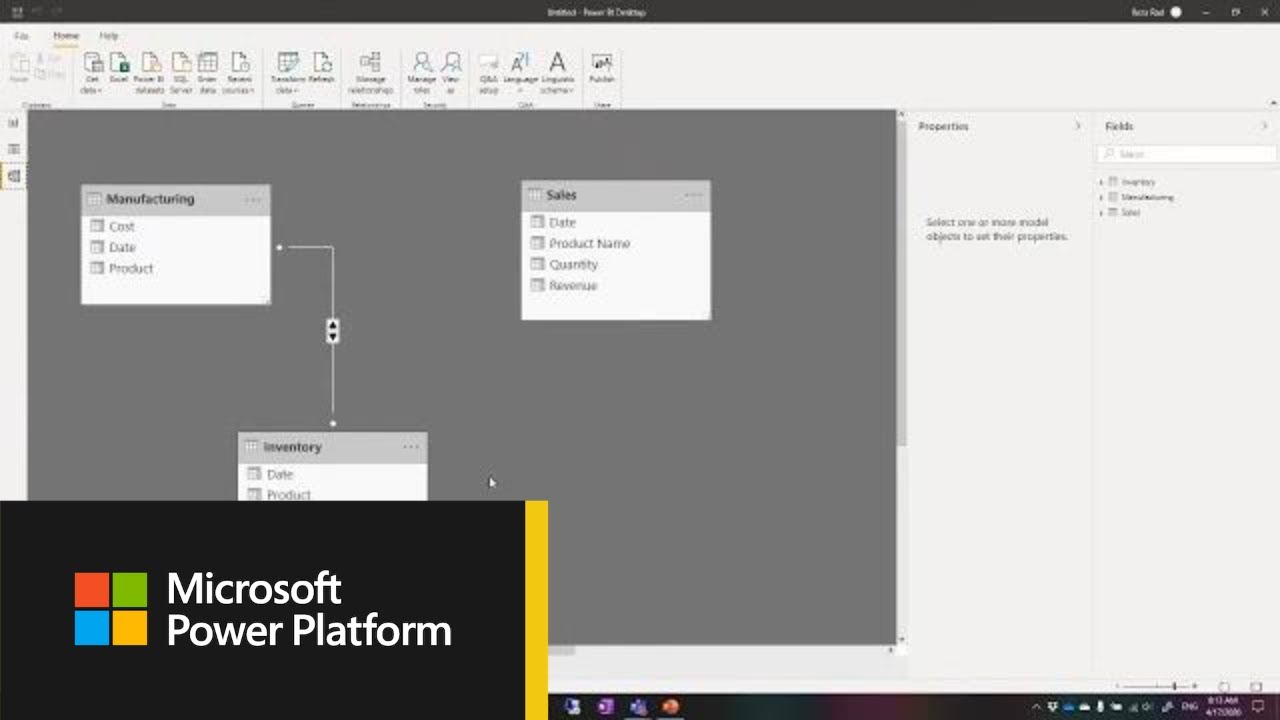
Task: Switch to Model view in sidebar
Action: [x=13, y=176]
